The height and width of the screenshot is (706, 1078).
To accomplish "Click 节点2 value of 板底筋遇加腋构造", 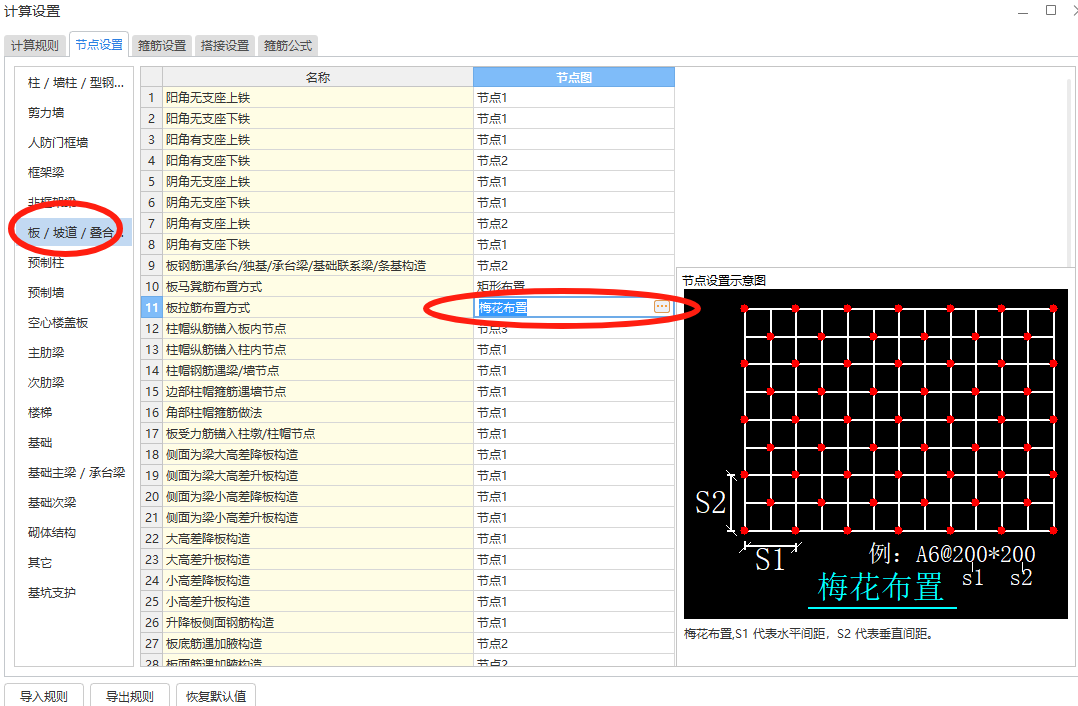I will (573, 643).
